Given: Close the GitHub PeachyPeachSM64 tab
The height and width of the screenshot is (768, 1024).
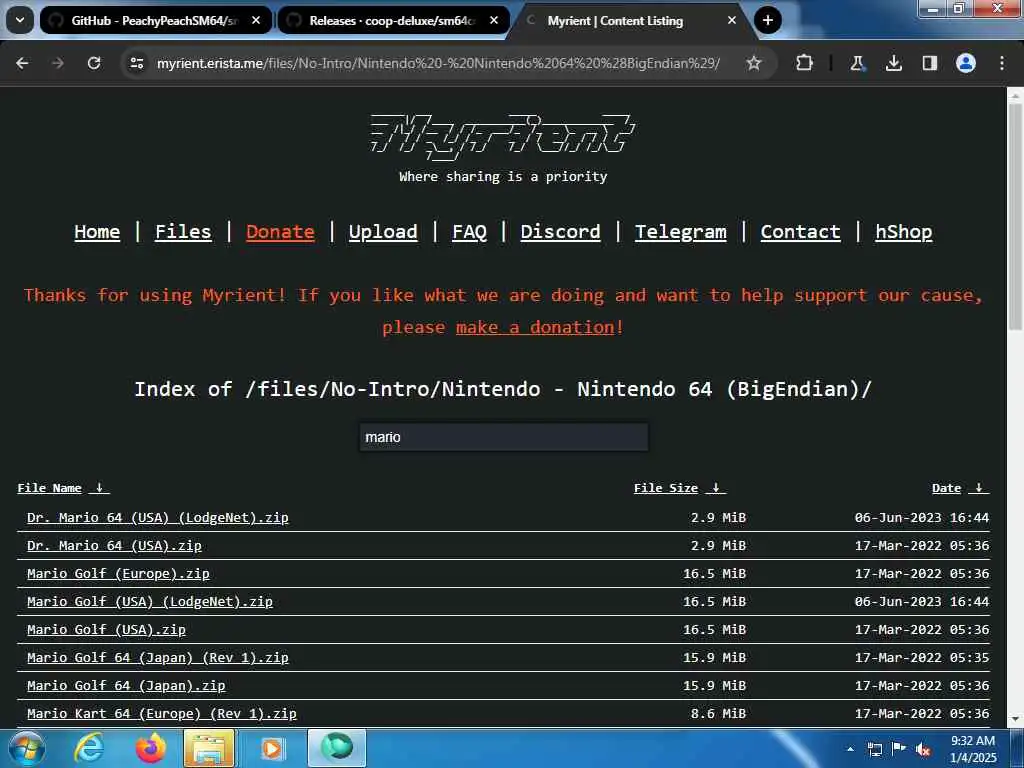Looking at the screenshot, I should [256, 21].
